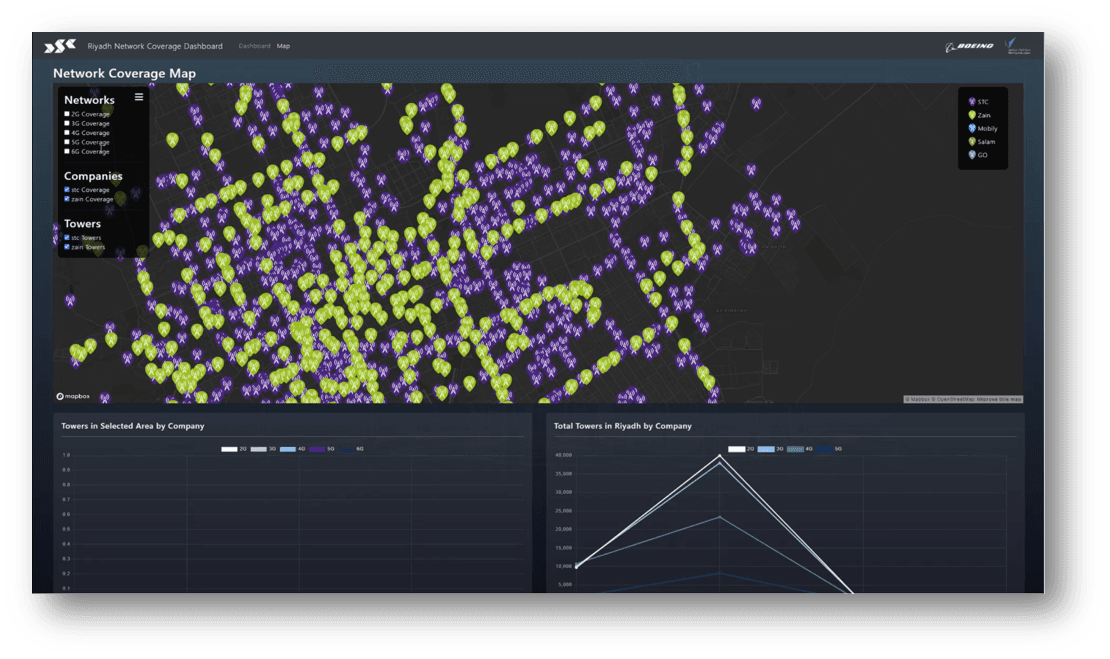Click the GO legend icon
1110x659 pixels.
tap(970, 155)
